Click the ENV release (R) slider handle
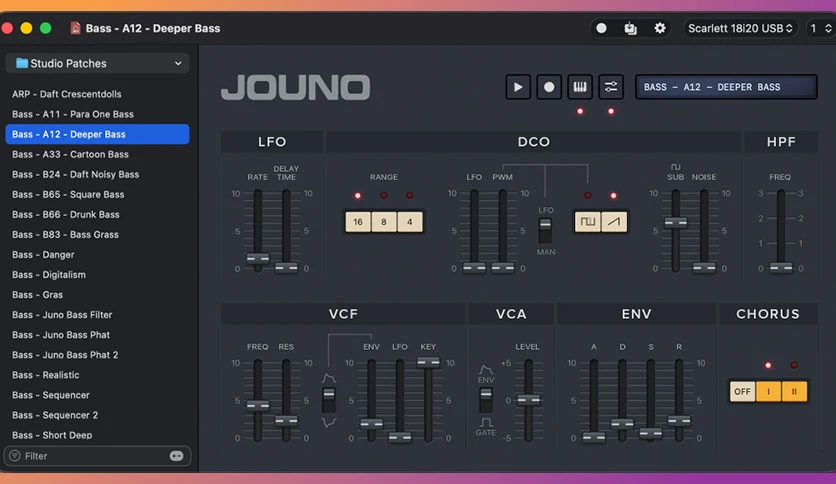Viewport: 836px width, 484px height. click(679, 421)
